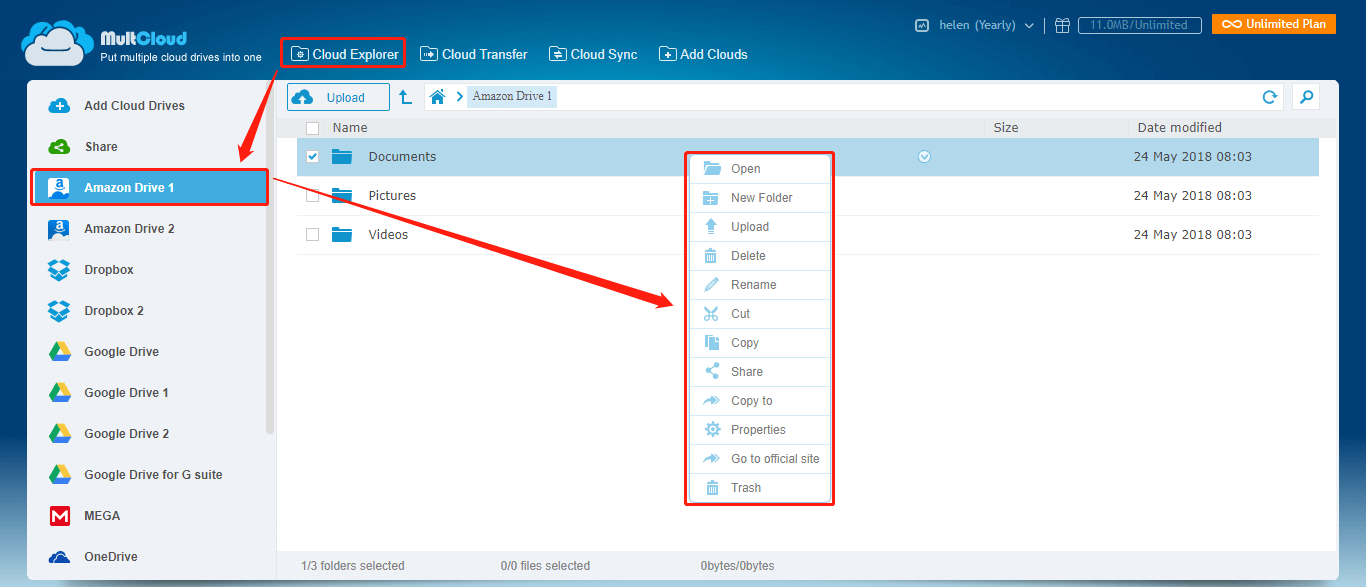The image size is (1366, 587).
Task: Click the '0bytes/0bytes' status text
Action: coord(737,566)
